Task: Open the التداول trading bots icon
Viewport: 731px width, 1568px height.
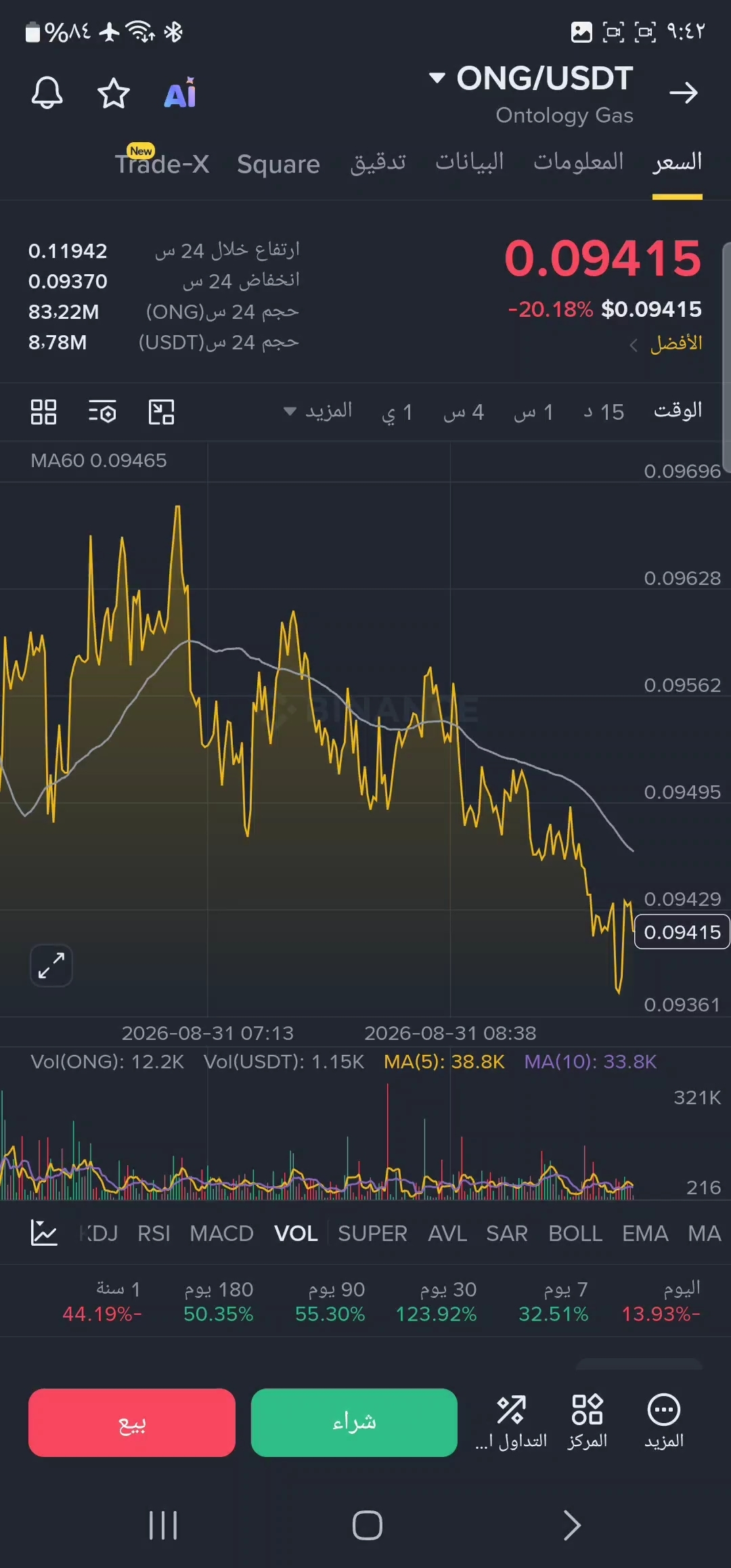Action: click(511, 1422)
